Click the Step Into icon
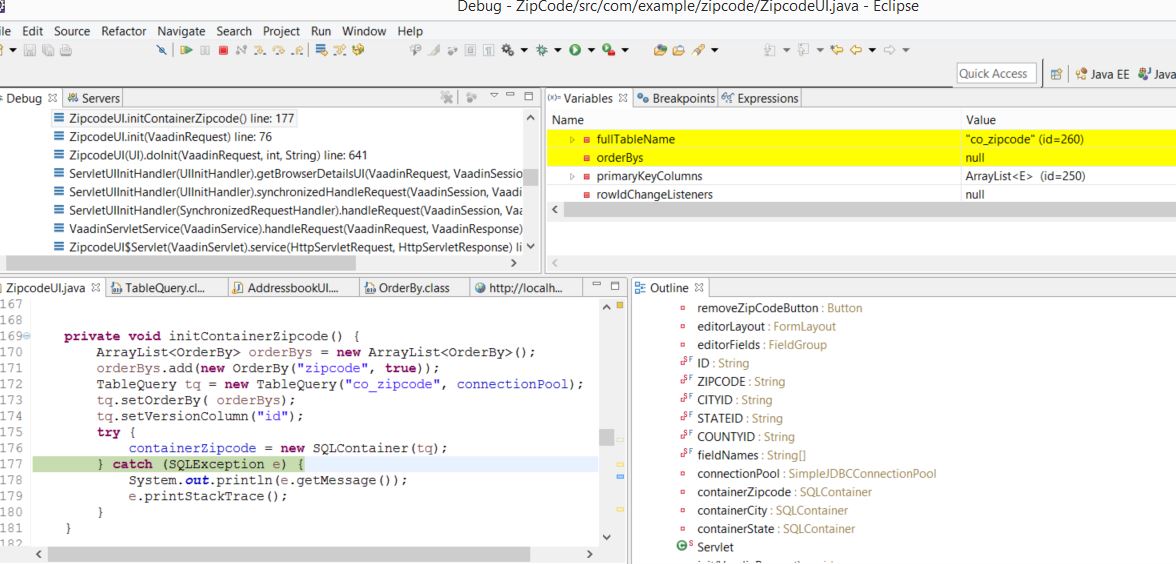 point(259,50)
